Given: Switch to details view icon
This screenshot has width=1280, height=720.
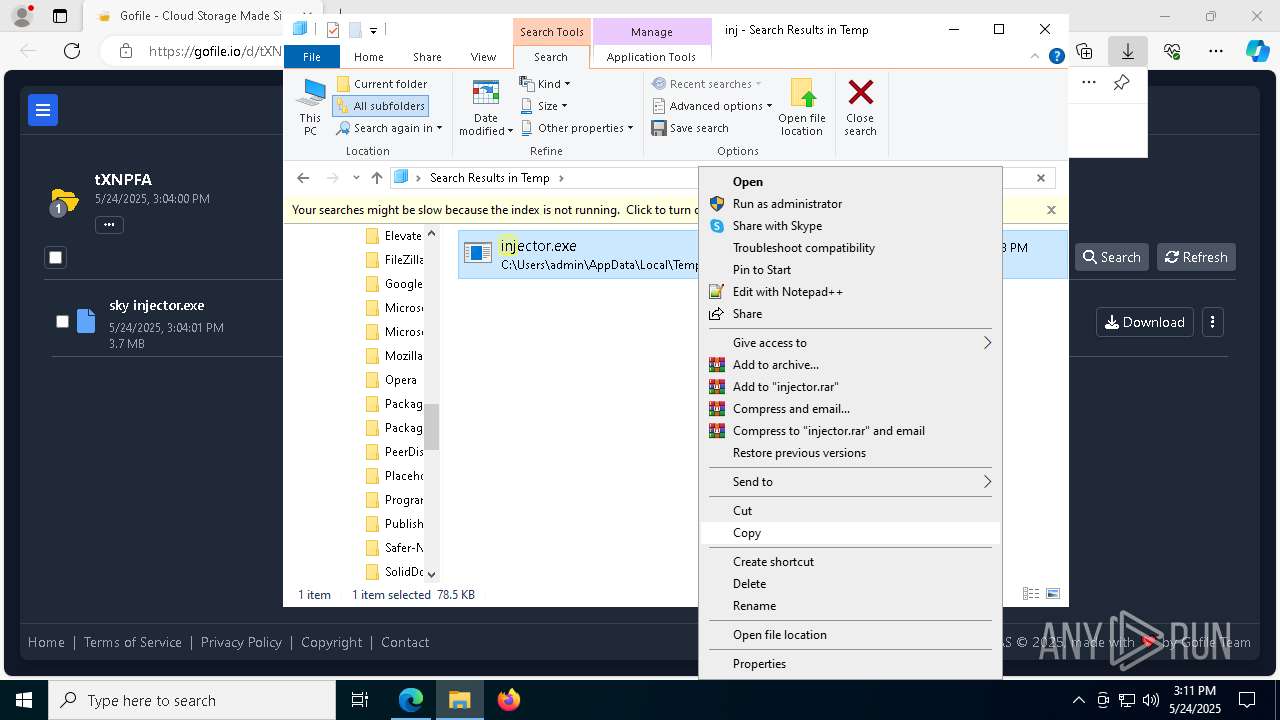Looking at the screenshot, I should click(1031, 594).
